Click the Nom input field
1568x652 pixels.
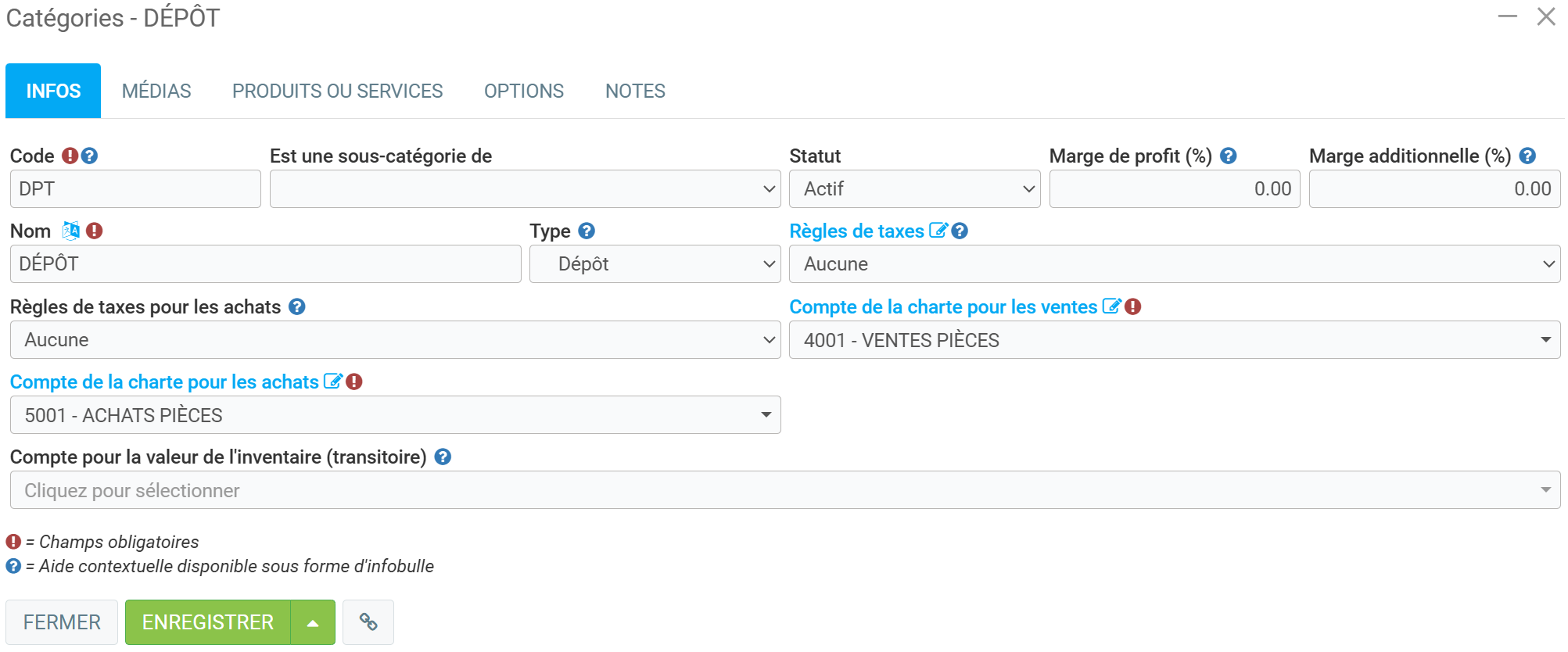pyautogui.click(x=265, y=264)
